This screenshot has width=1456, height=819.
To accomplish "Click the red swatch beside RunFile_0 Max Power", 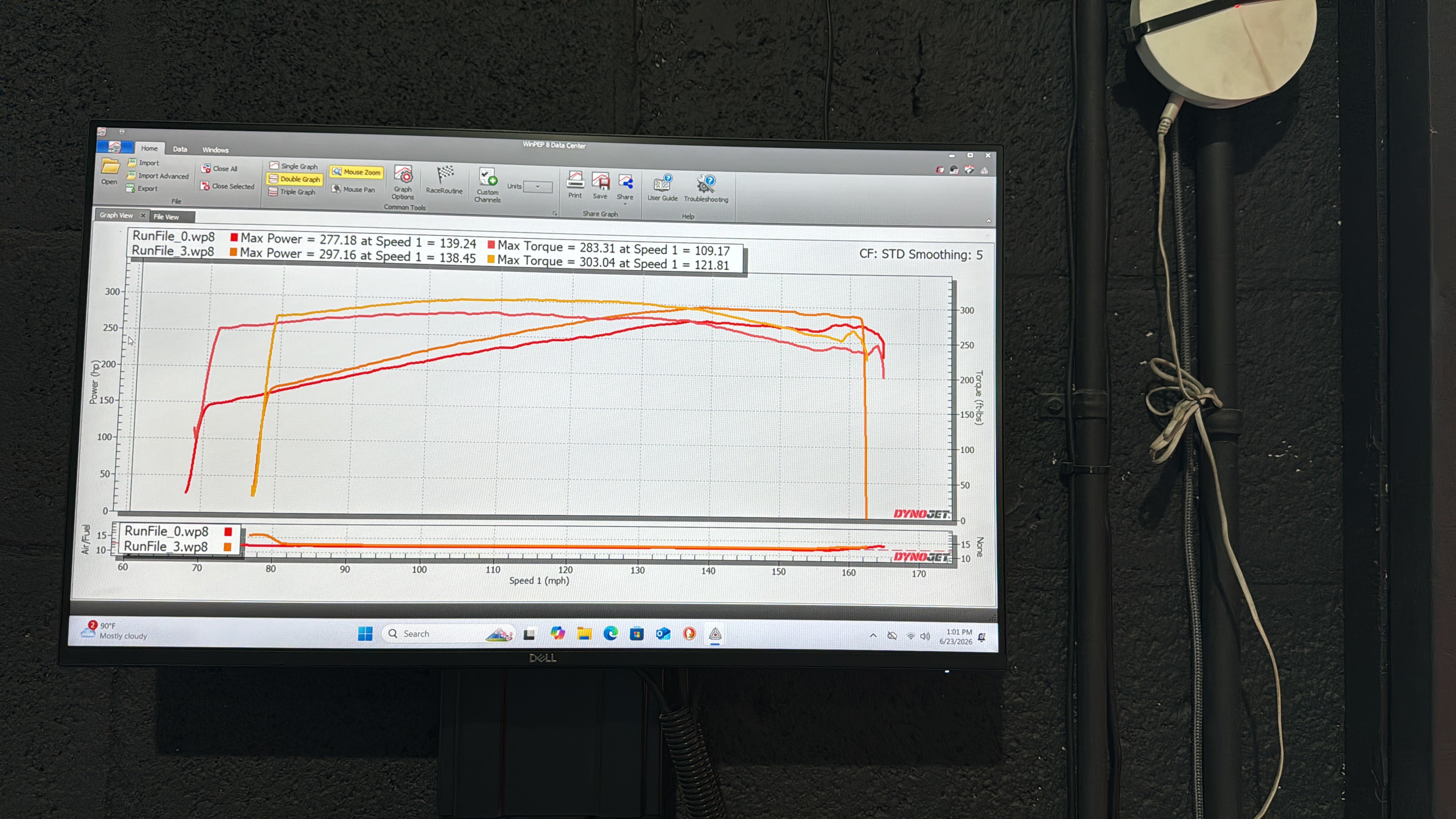I will tap(234, 237).
